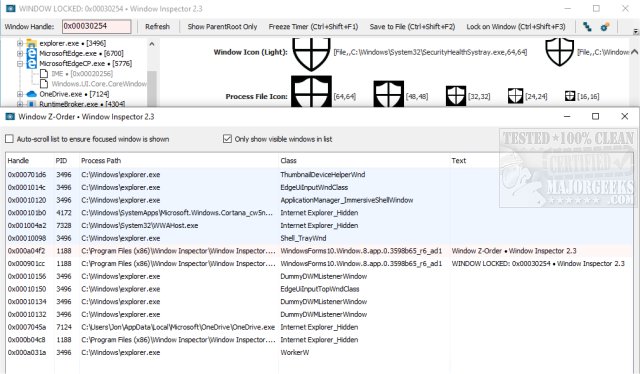Click the Windows.UI.Core.CoreWindow page icon
This screenshot has width=640, height=374.
tap(44, 84)
